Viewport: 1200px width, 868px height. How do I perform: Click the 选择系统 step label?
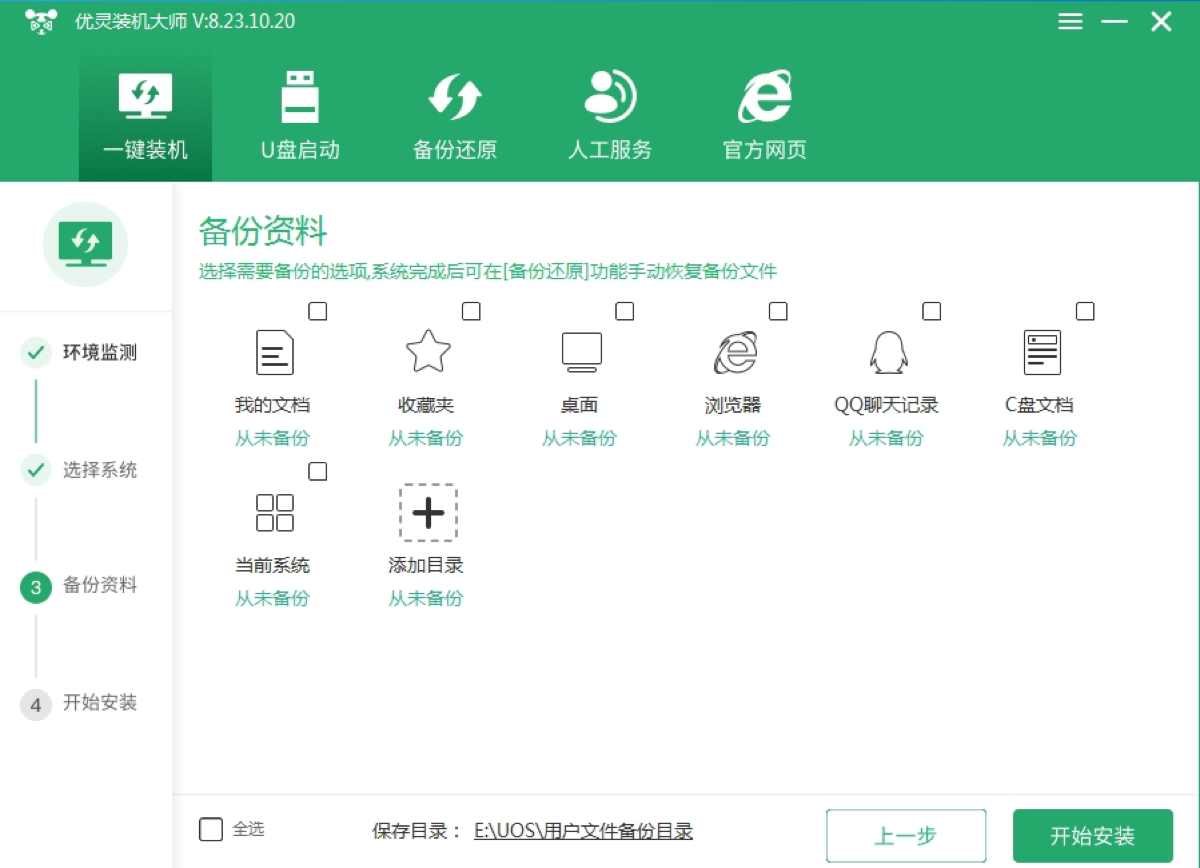click(x=100, y=470)
